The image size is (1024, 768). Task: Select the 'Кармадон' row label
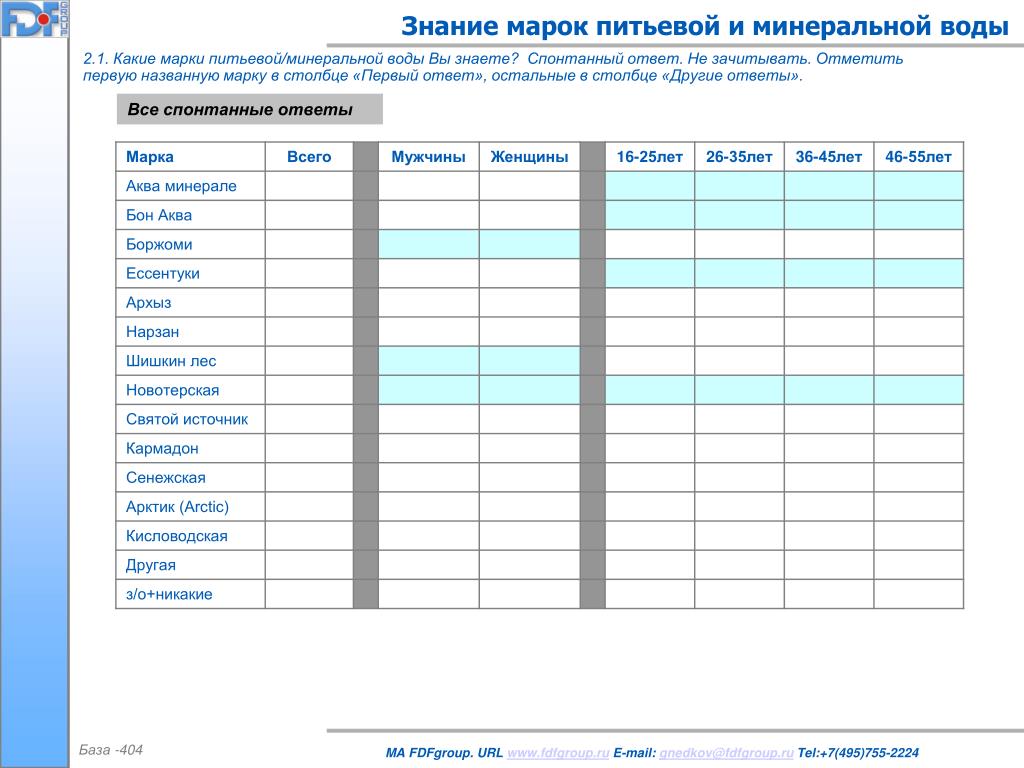(x=162, y=448)
